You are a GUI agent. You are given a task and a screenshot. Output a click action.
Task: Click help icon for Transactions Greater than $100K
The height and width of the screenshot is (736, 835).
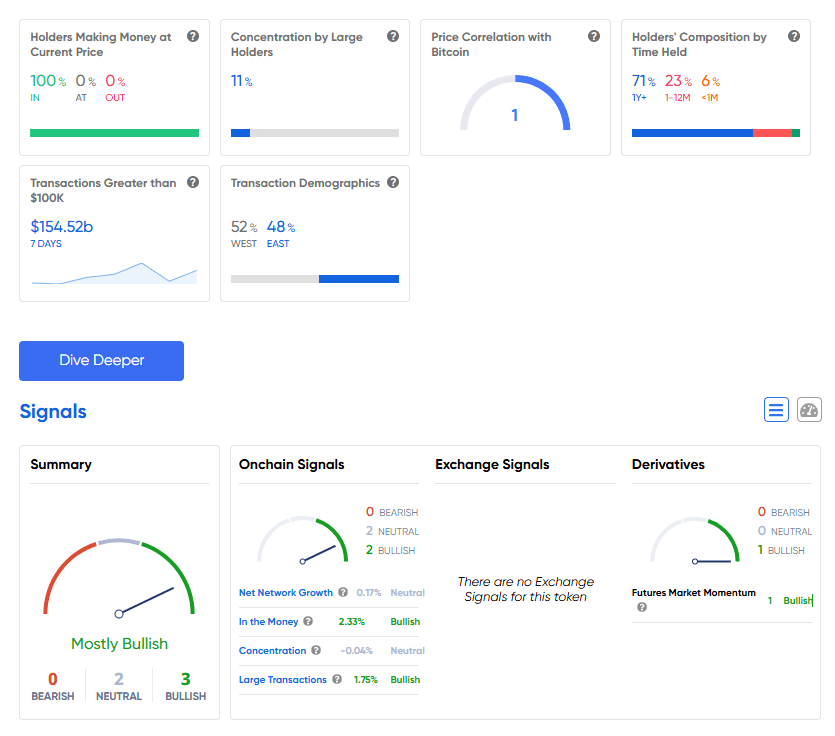(193, 182)
